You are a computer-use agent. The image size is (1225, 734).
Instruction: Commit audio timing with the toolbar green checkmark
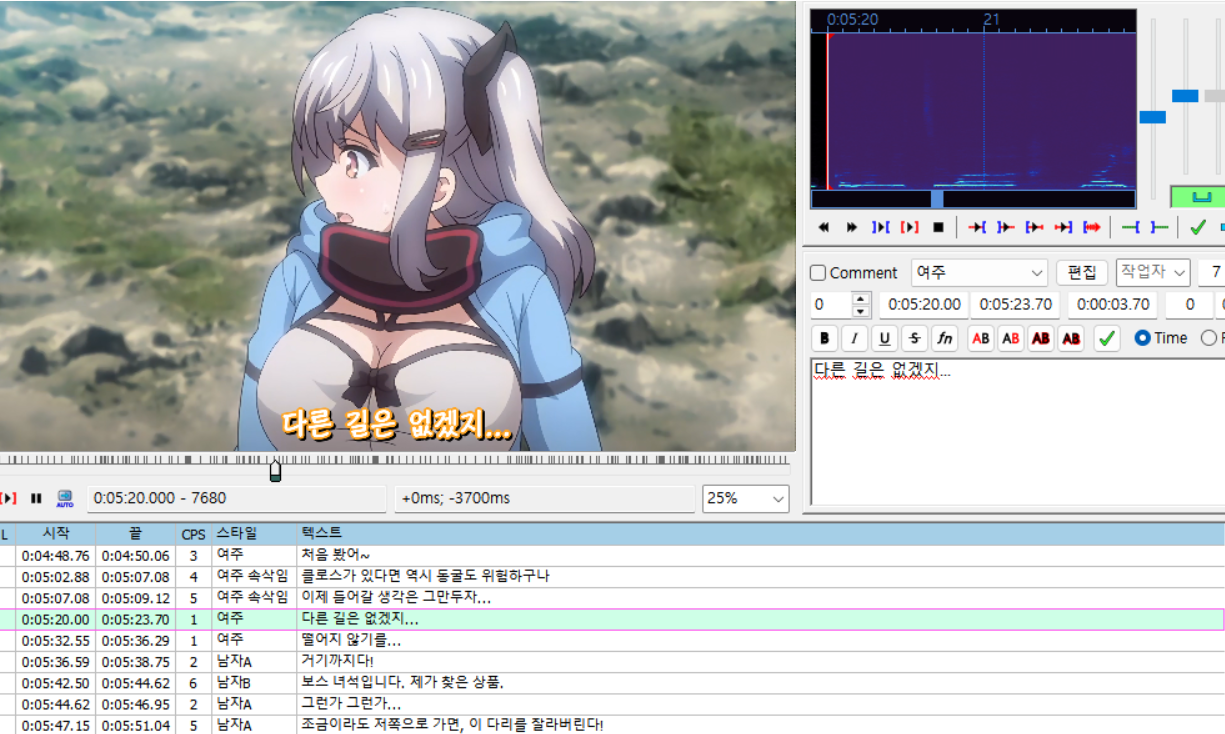coord(1197,227)
